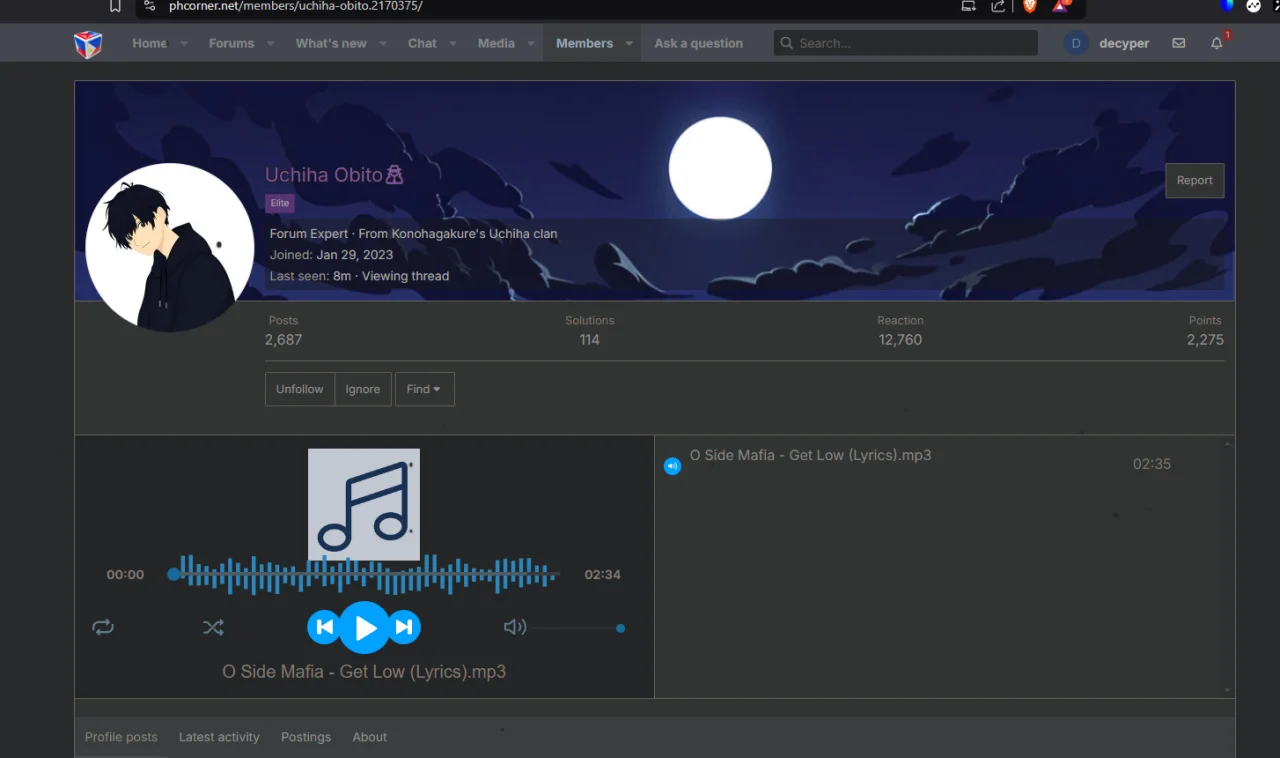The width and height of the screenshot is (1280, 758).
Task: Click the site settings icon by URL
Action: (149, 6)
